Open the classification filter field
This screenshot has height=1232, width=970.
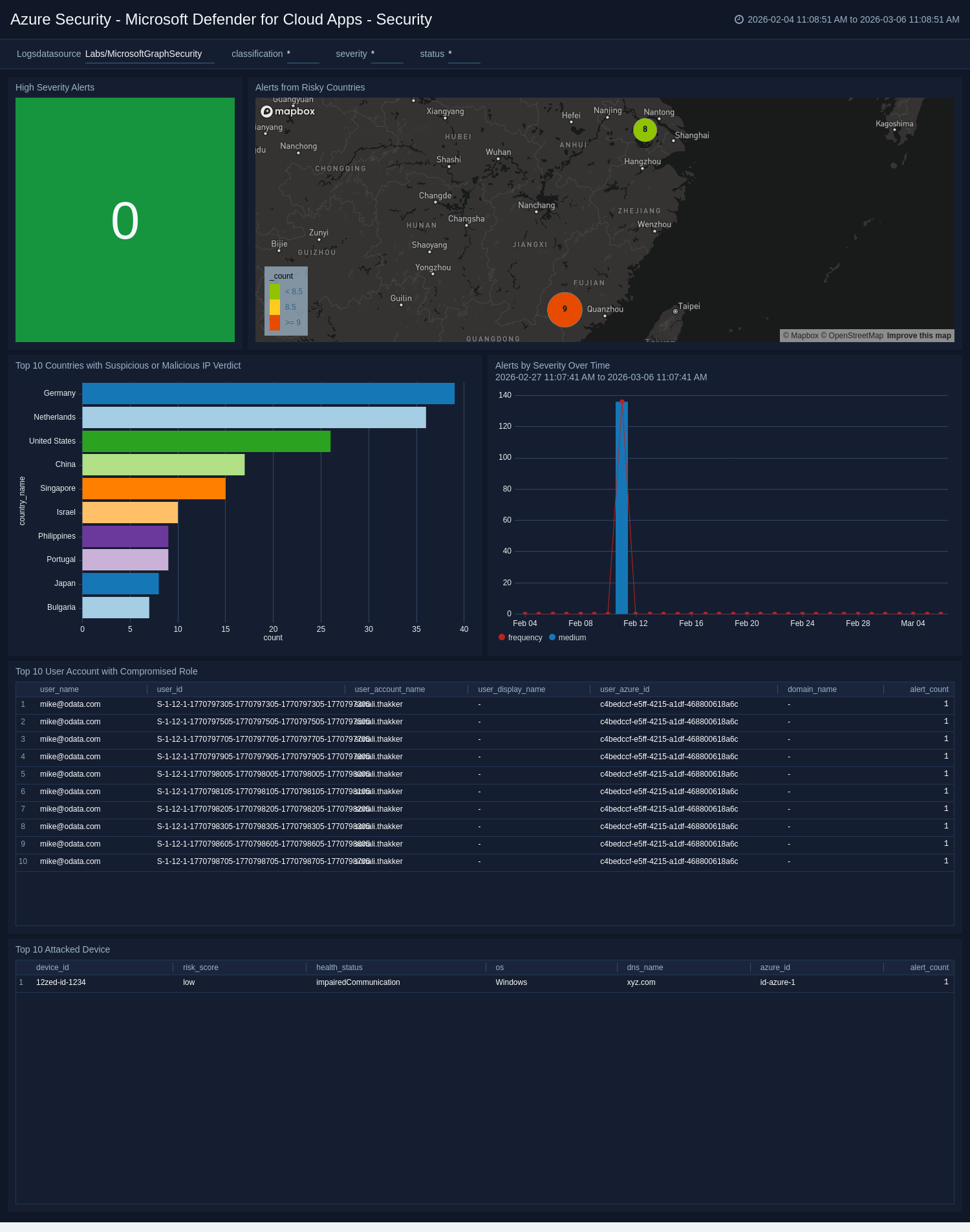303,54
